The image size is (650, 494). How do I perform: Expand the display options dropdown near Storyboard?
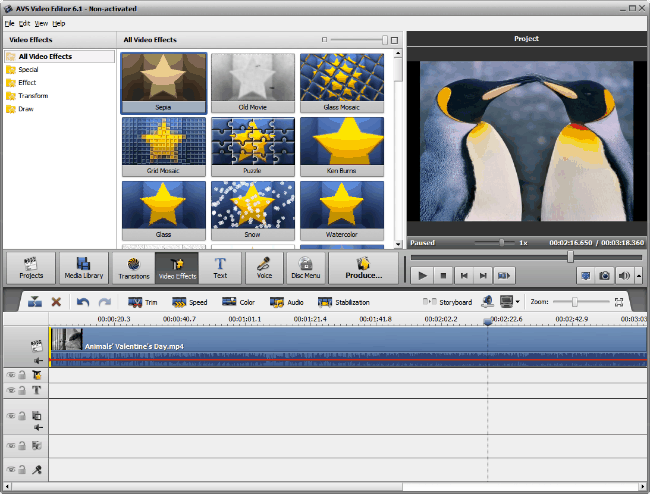click(x=518, y=302)
